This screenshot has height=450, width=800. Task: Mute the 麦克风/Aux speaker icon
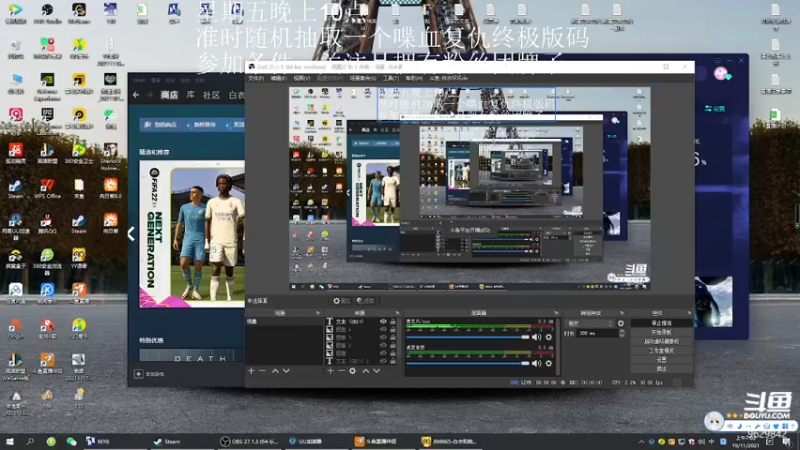[x=536, y=337]
